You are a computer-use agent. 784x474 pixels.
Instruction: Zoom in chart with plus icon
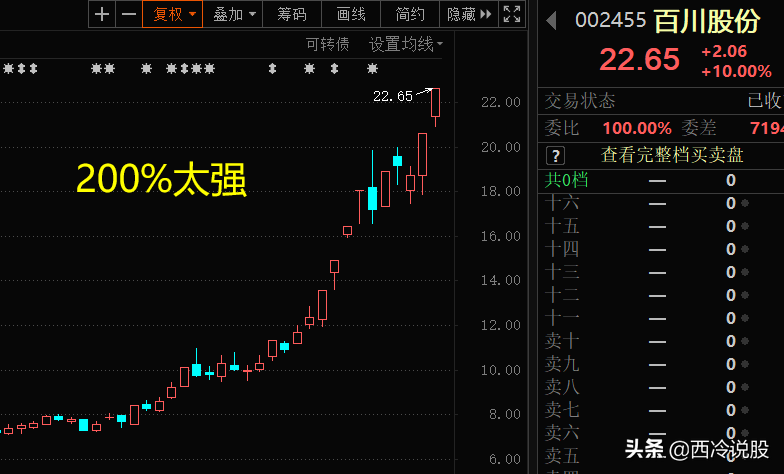102,14
